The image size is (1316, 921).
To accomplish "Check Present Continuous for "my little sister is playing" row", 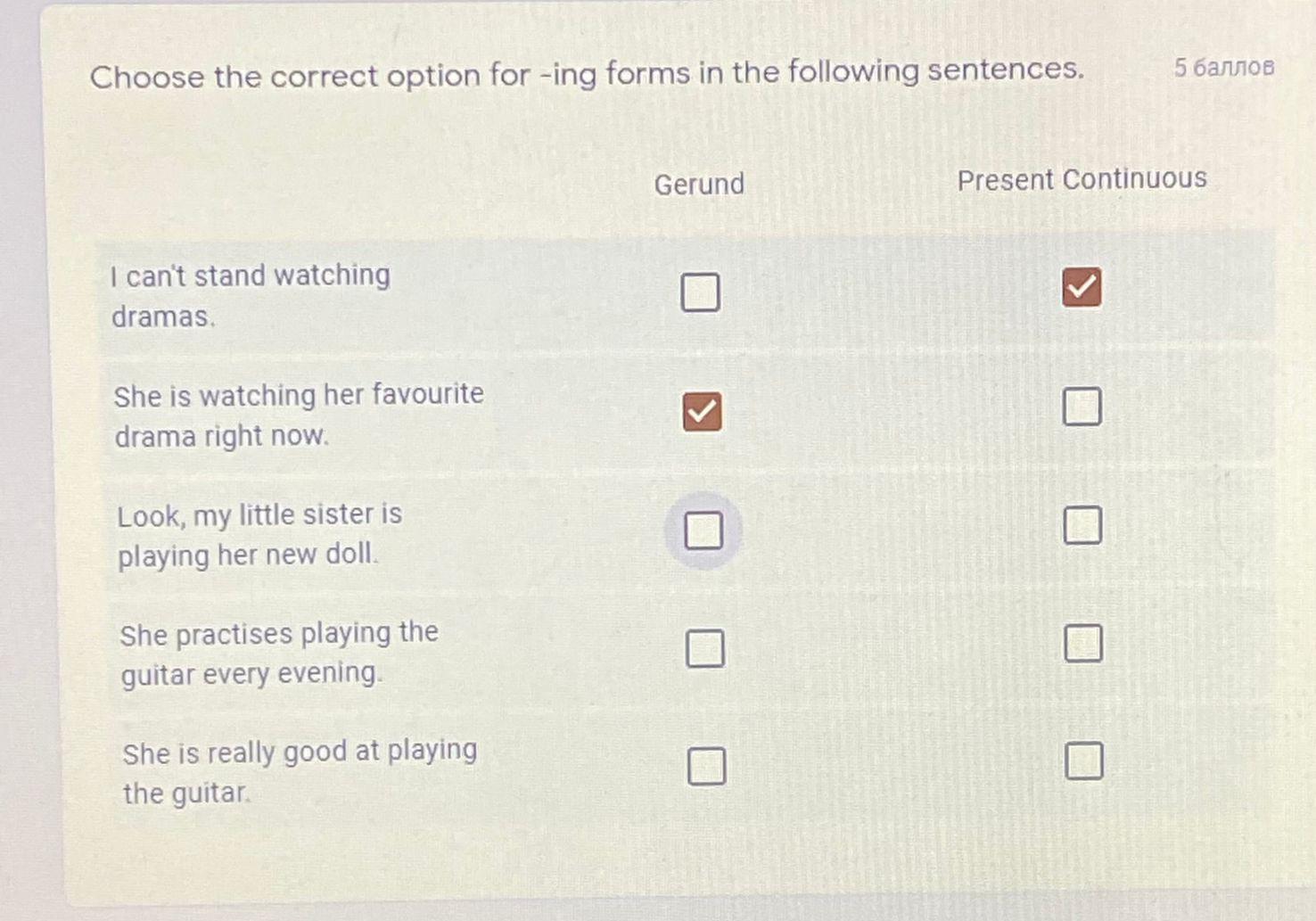I will point(1082,525).
